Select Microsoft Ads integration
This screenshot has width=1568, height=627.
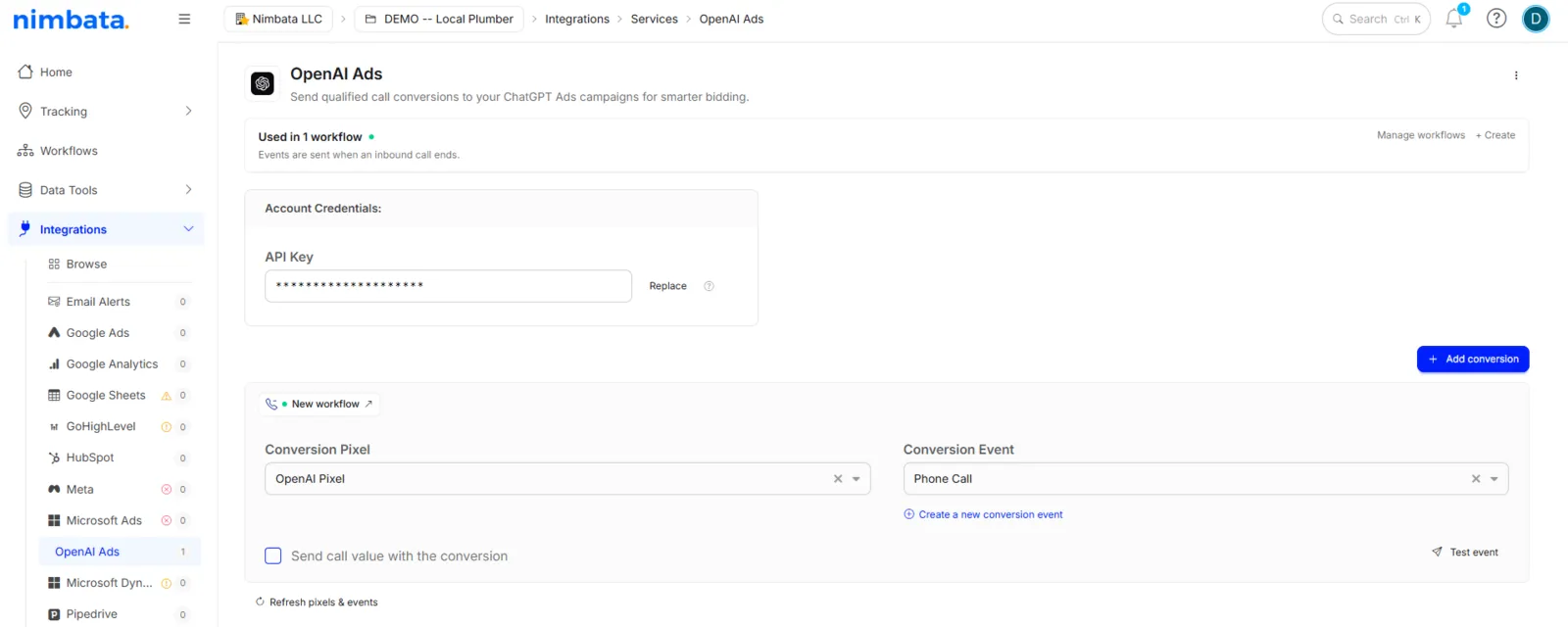pyautogui.click(x=104, y=521)
